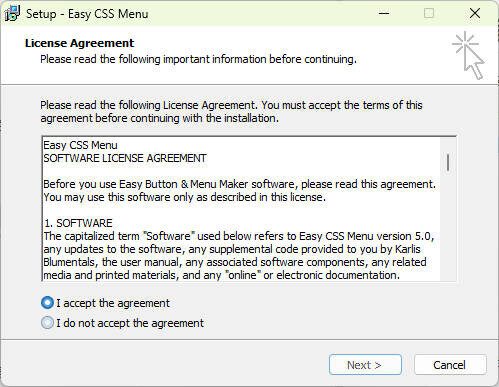
Task: Click the instruction paragraph above the license box
Action: click(x=231, y=111)
